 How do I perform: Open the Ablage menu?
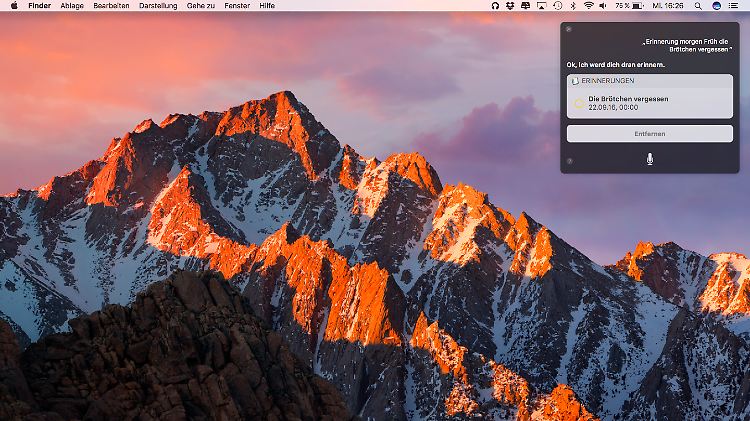tap(72, 6)
